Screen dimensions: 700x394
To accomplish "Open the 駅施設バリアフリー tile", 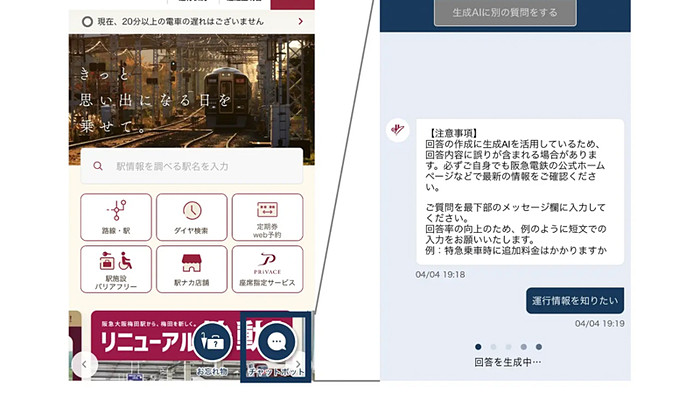I will (x=116, y=269).
